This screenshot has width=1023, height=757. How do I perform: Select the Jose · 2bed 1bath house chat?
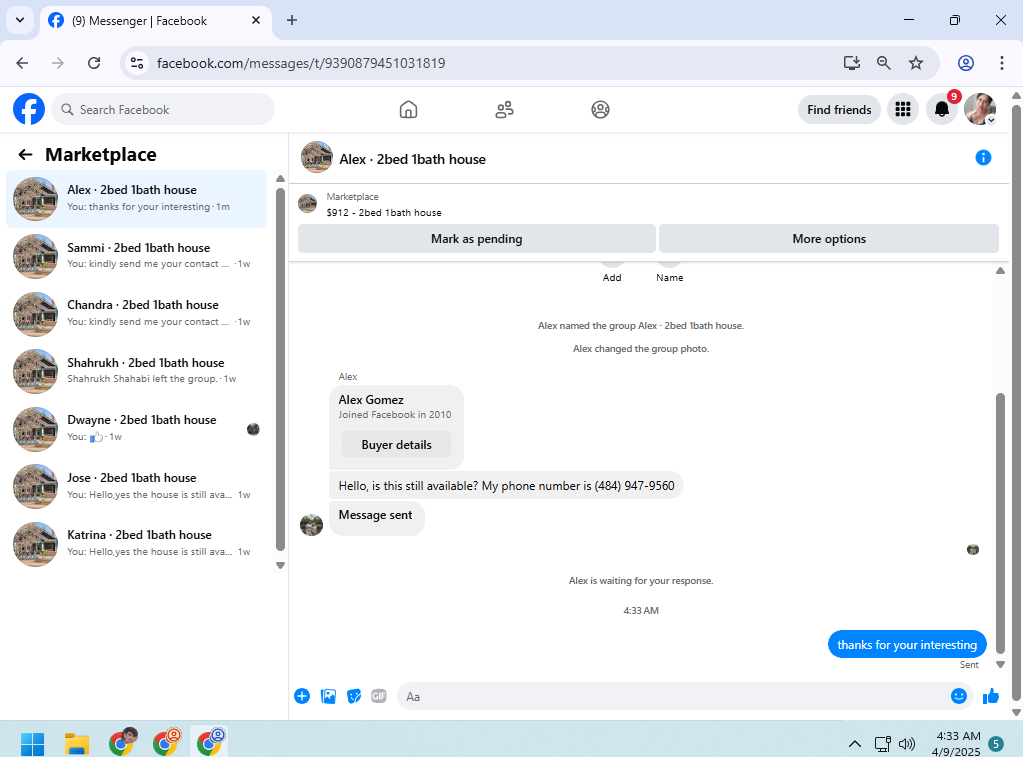136,486
